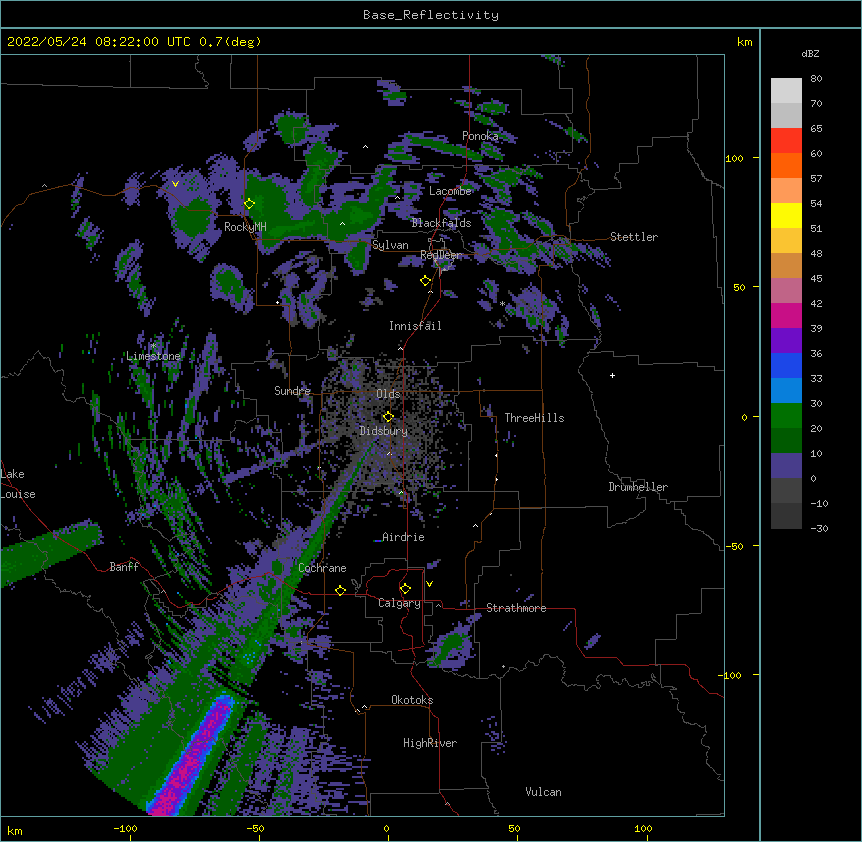The height and width of the screenshot is (842, 862).
Task: Click the Base_Reflectivity title
Action: click(x=431, y=15)
